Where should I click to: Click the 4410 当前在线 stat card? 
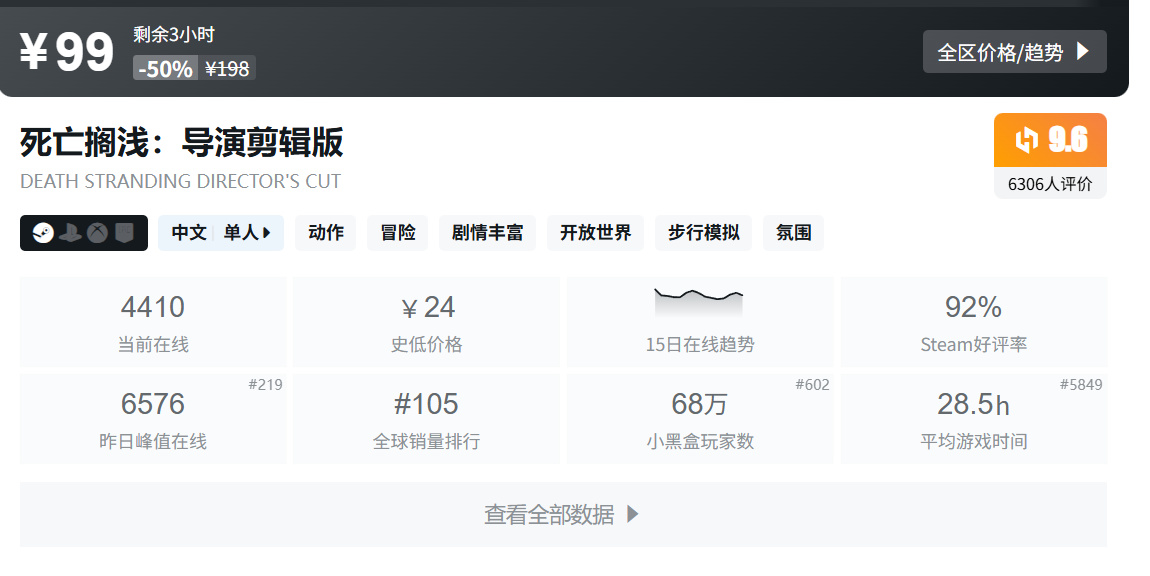tap(153, 321)
